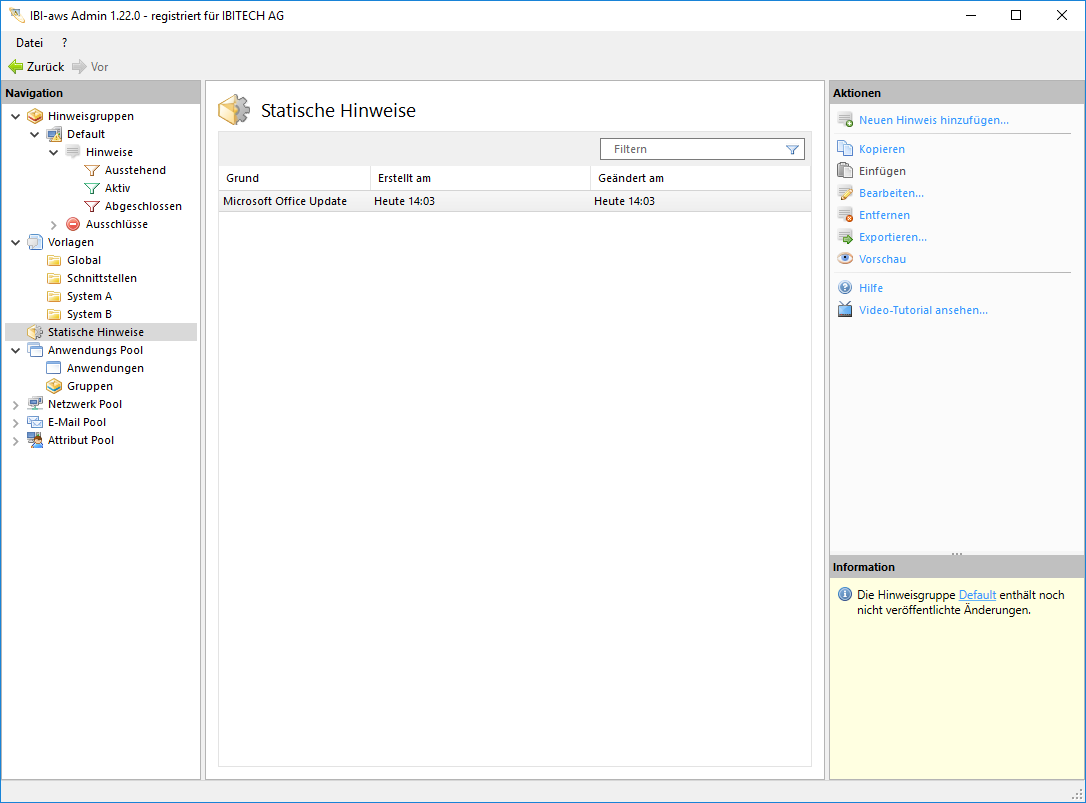1086x803 pixels.
Task: Expand the Netzwerk Pool node
Action: pyautogui.click(x=16, y=405)
